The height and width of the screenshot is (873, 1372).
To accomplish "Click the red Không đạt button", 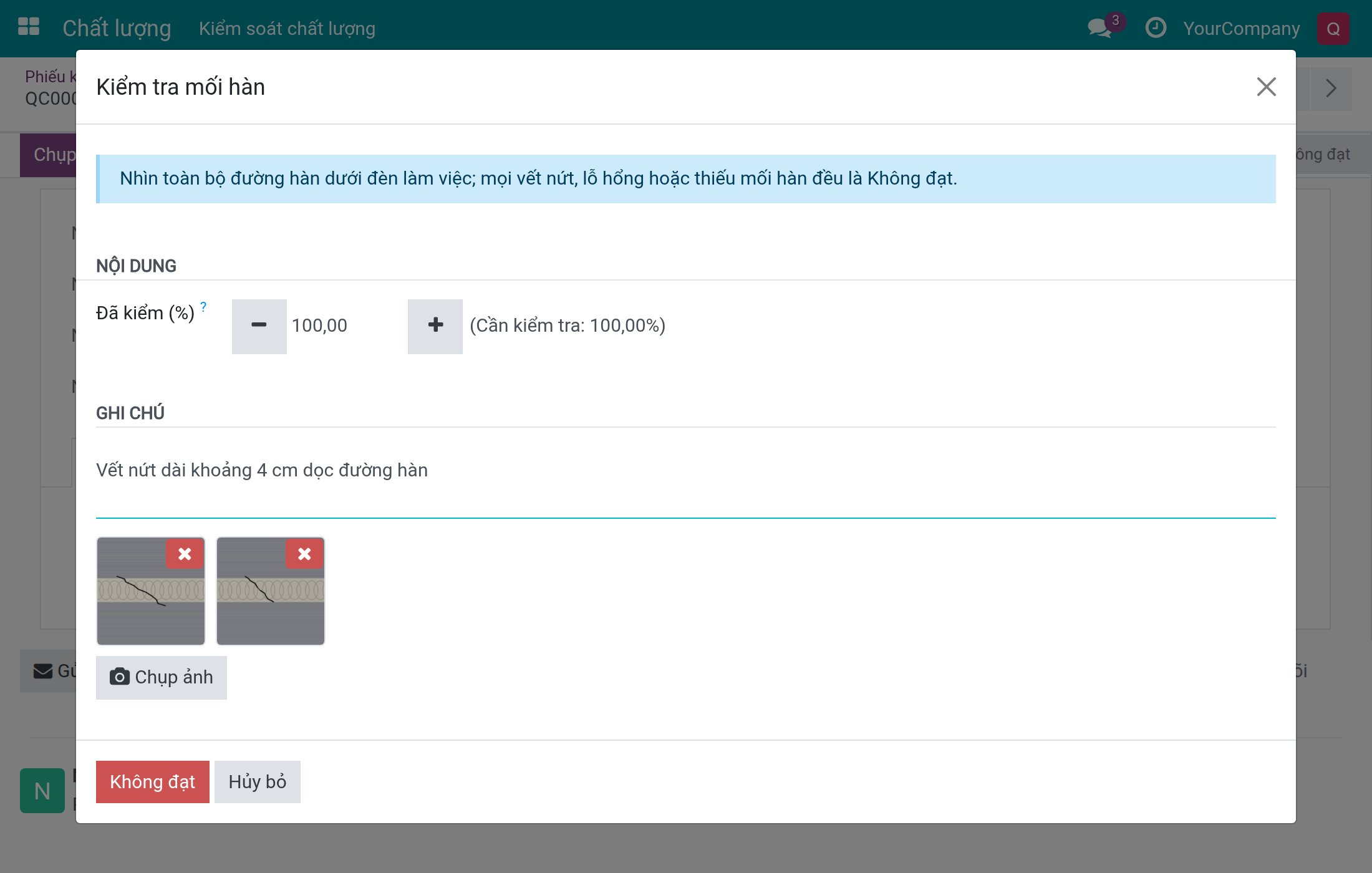I will (x=153, y=781).
